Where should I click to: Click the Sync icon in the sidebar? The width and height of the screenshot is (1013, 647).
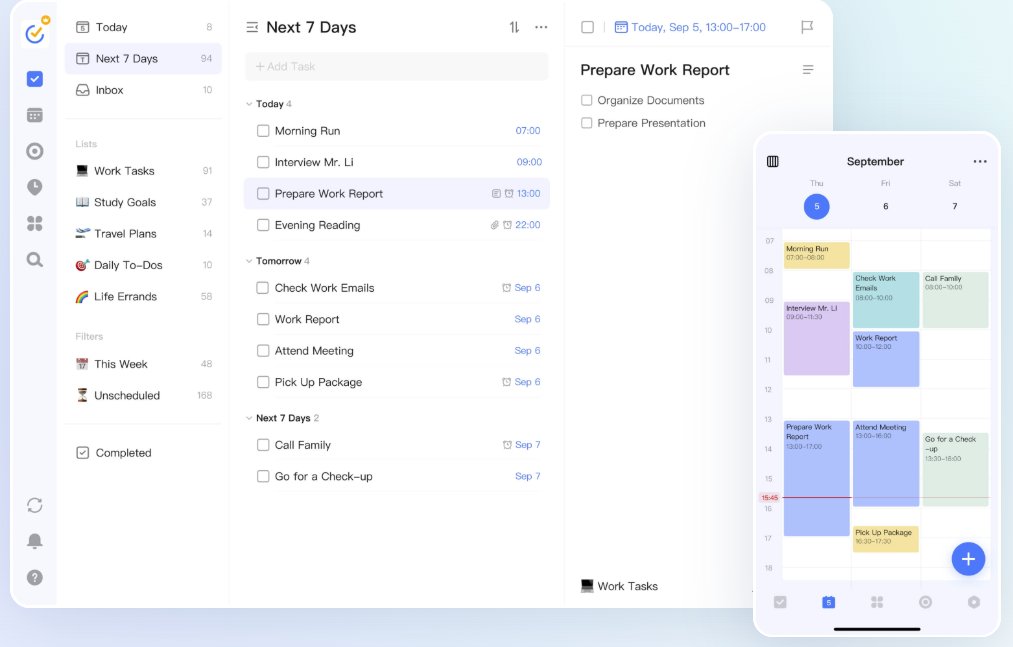[35, 505]
